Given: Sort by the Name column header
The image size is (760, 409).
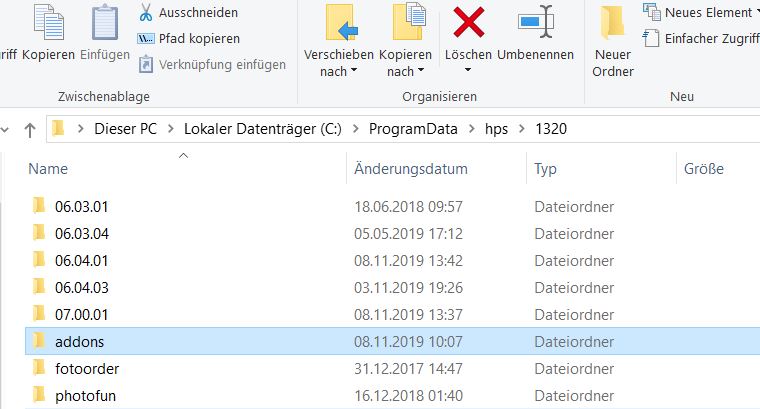Looking at the screenshot, I should click(48, 169).
